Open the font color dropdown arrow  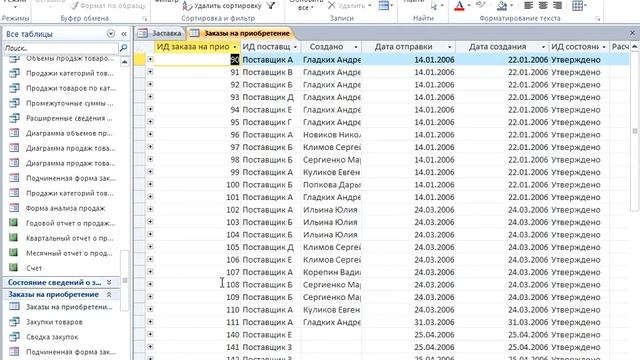pos(469,6)
